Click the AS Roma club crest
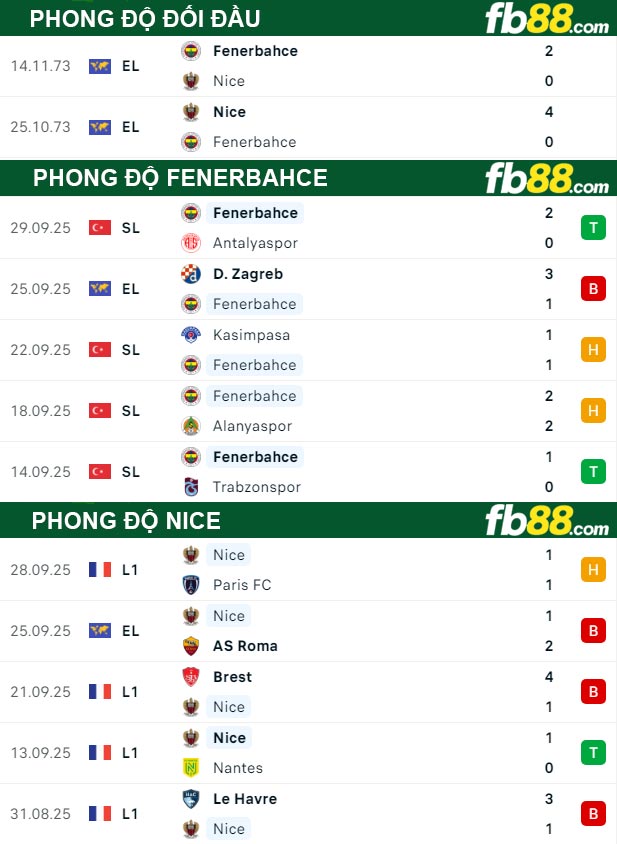 (x=190, y=646)
